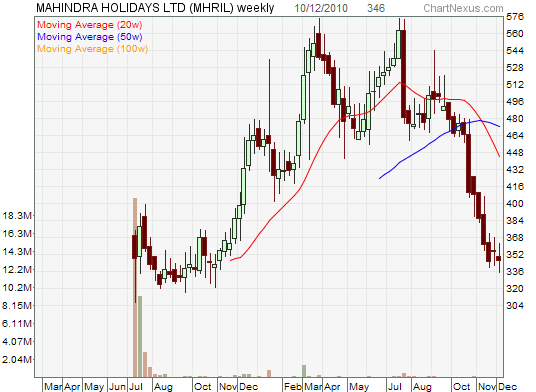The image size is (536, 392).
Task: Click the 576 price axis label
Action: click(515, 16)
